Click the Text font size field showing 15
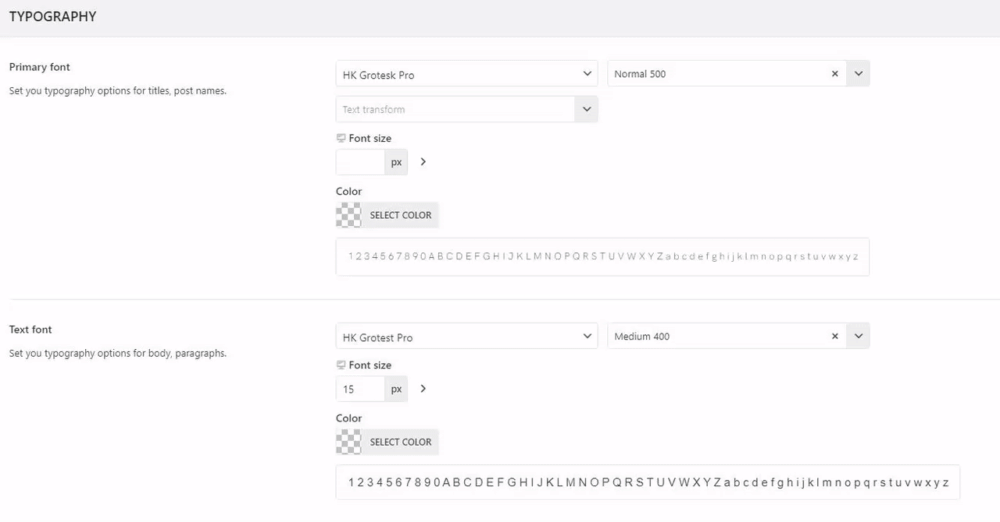Image resolution: width=1000 pixels, height=522 pixels. tap(360, 389)
